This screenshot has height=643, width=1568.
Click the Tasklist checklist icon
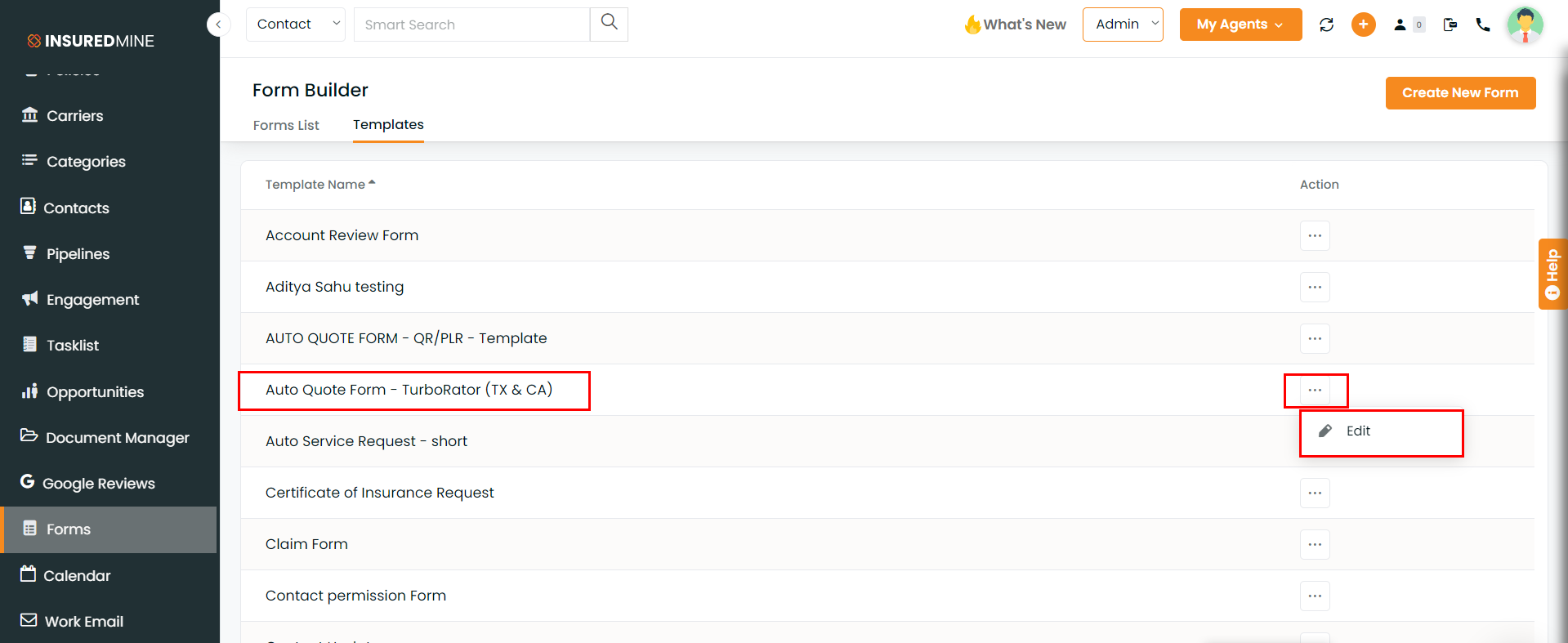[x=29, y=344]
